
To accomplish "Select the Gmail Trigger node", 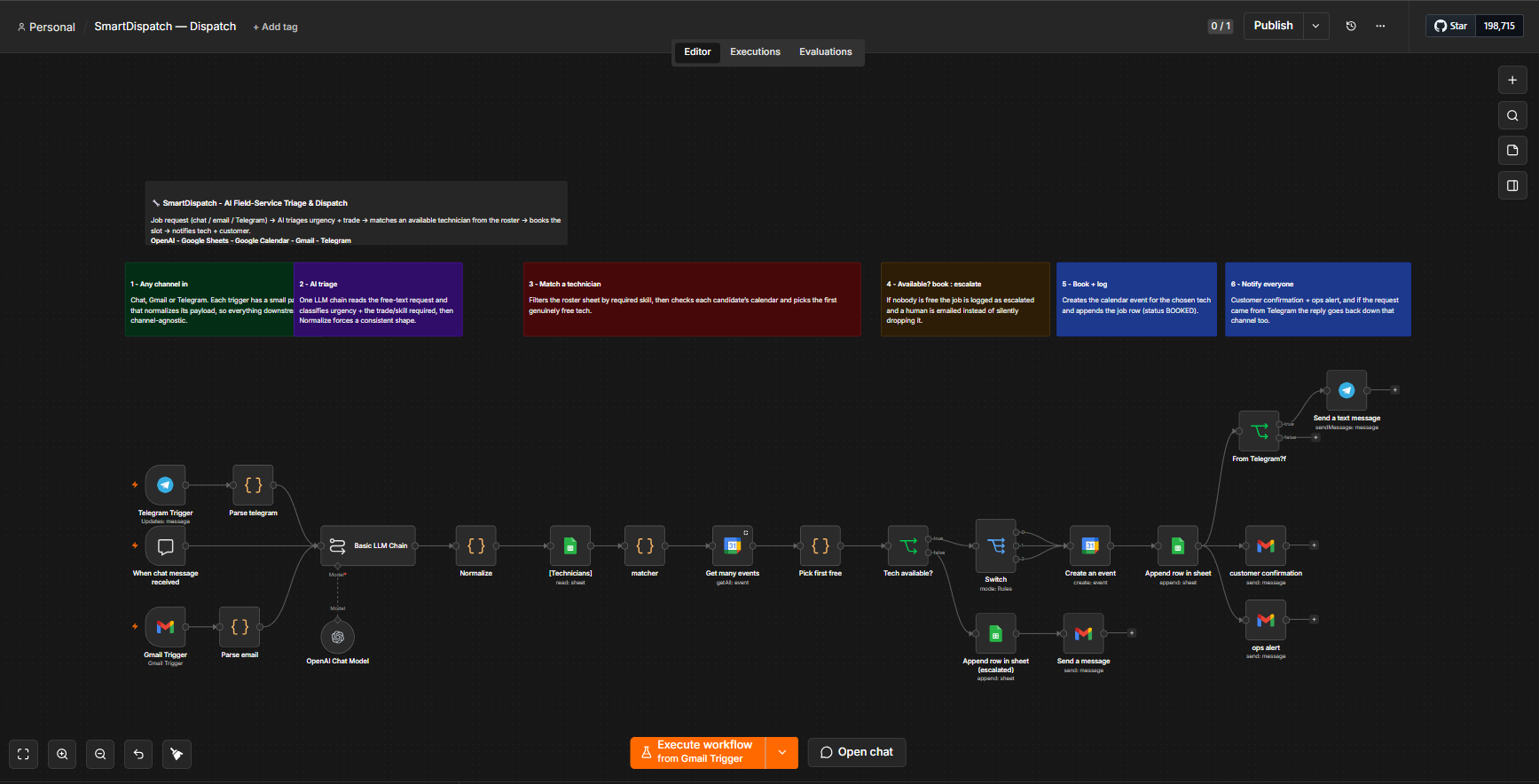I will 165,627.
